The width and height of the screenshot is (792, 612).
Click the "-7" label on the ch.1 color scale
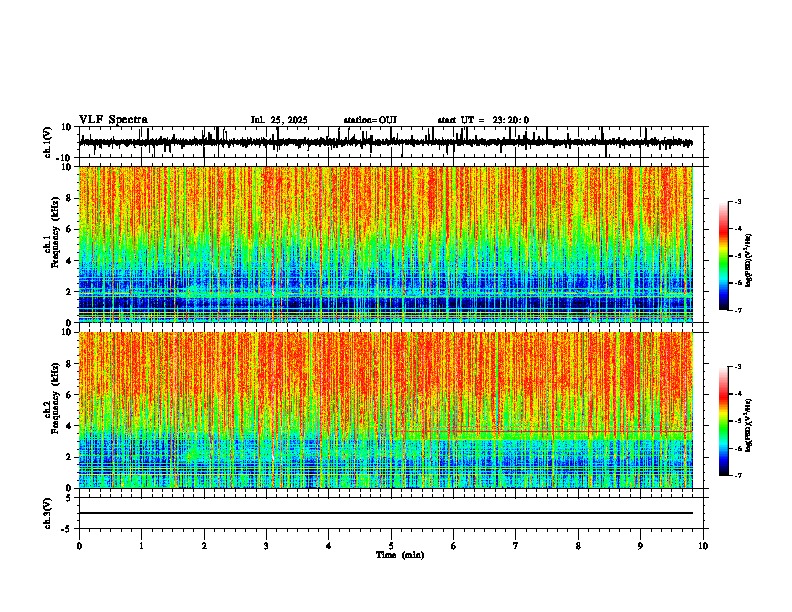tap(737, 310)
